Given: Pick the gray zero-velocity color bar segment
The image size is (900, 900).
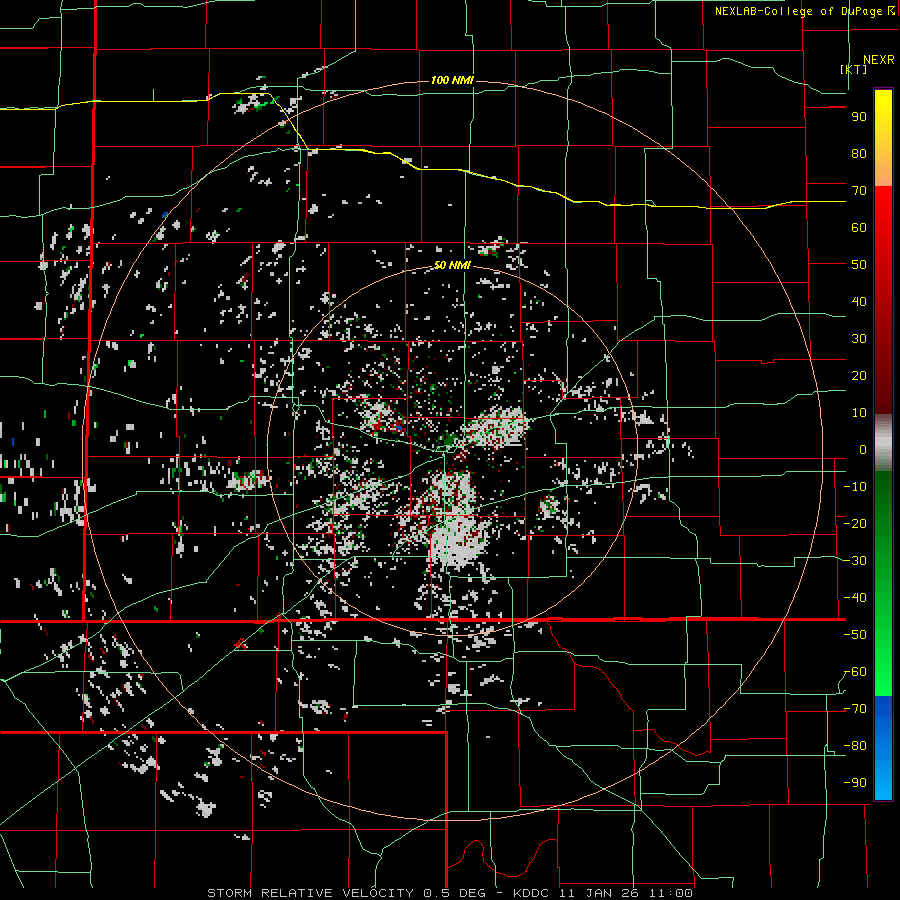Looking at the screenshot, I should tap(883, 443).
